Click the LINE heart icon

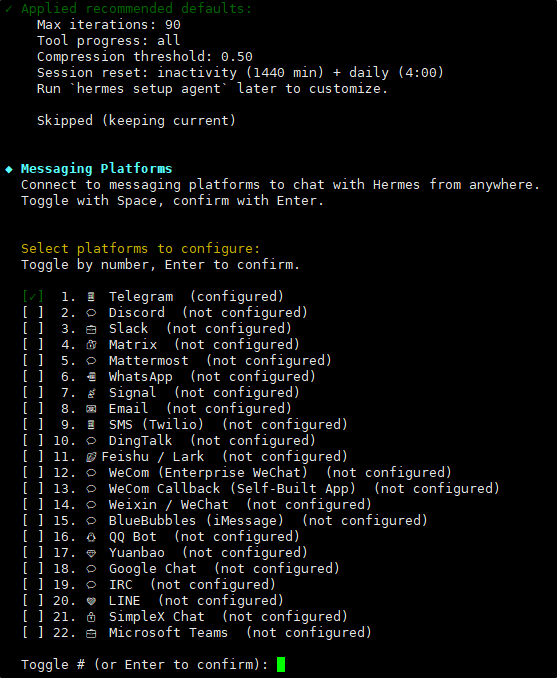click(91, 601)
